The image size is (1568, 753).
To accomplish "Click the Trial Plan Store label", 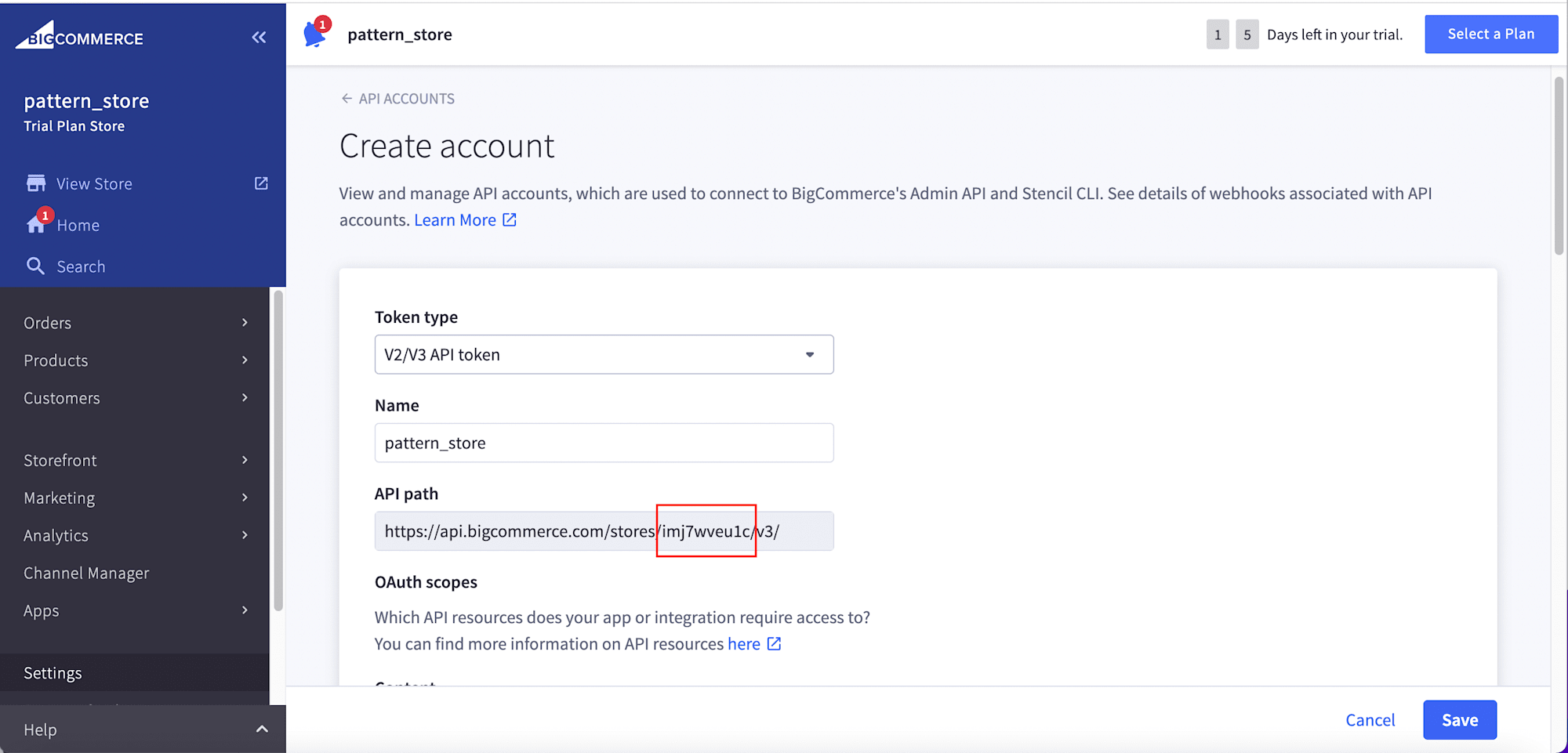I will 74,126.
